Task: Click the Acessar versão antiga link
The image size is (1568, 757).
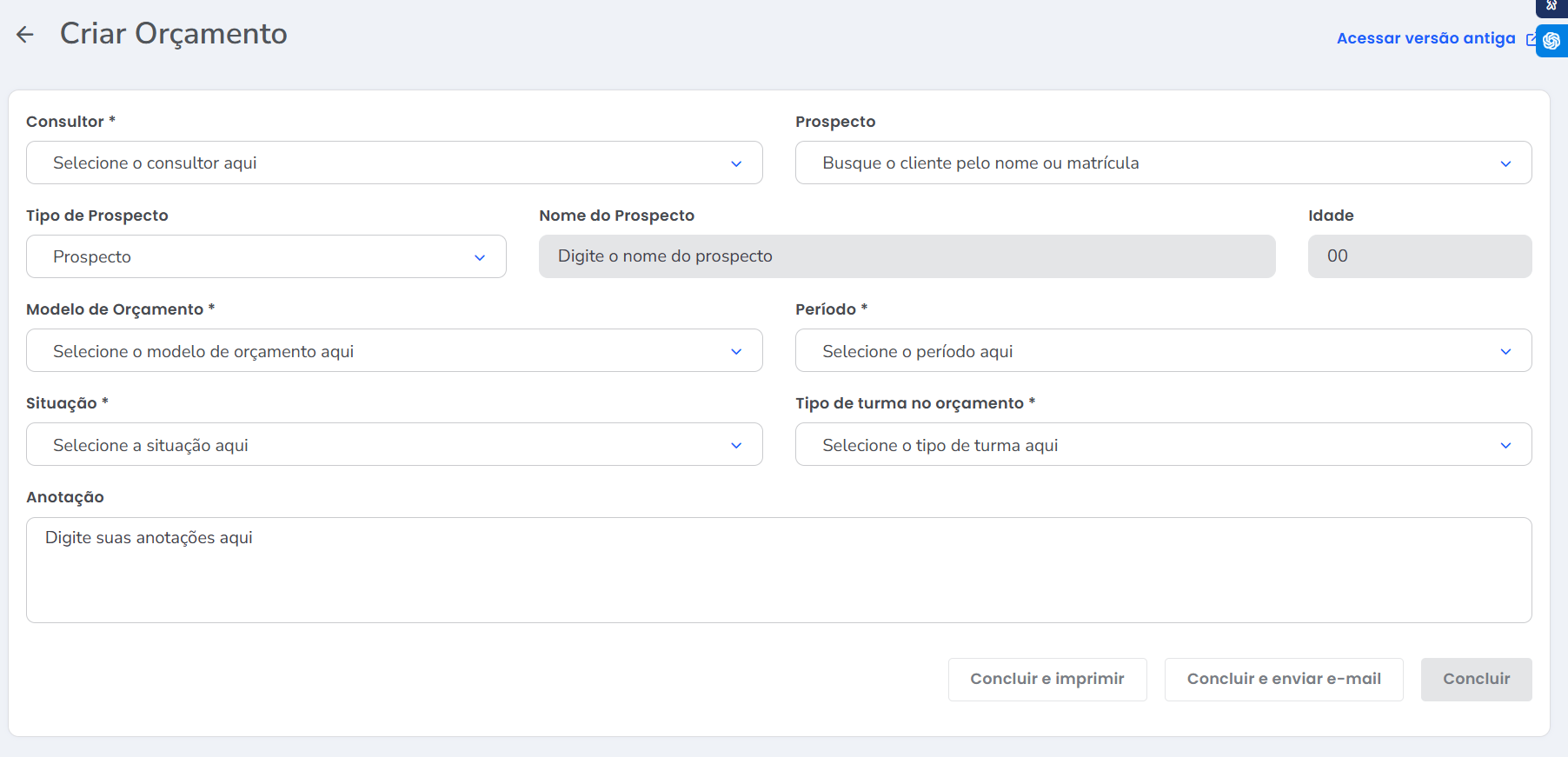Action: tap(1425, 38)
